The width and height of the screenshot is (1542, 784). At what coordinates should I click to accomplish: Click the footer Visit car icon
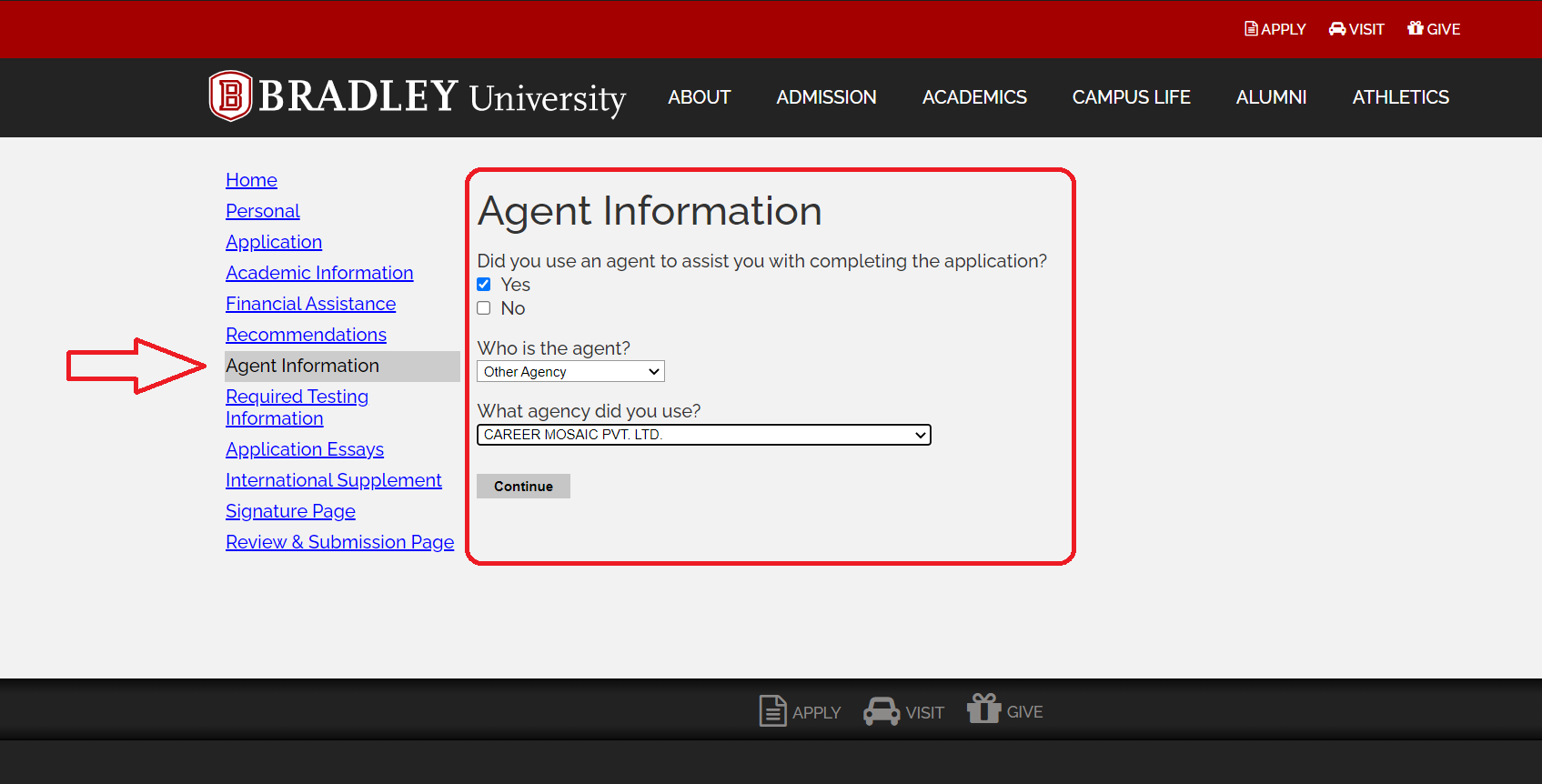[882, 711]
